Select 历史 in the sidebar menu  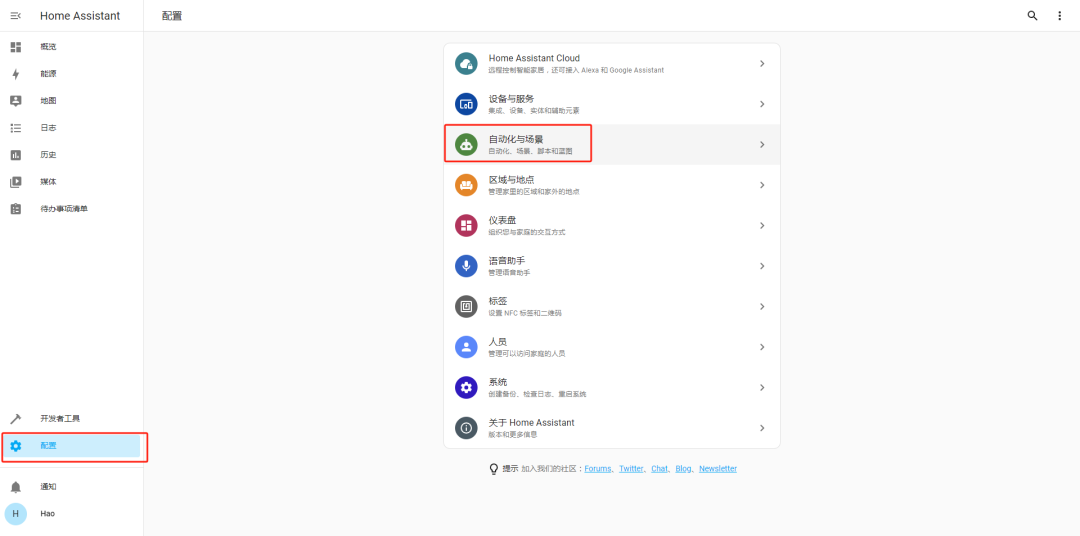pos(48,155)
